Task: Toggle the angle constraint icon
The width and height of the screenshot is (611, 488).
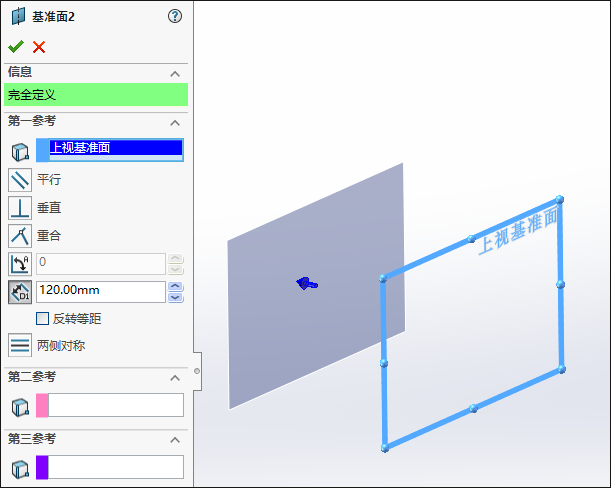Action: (20, 264)
